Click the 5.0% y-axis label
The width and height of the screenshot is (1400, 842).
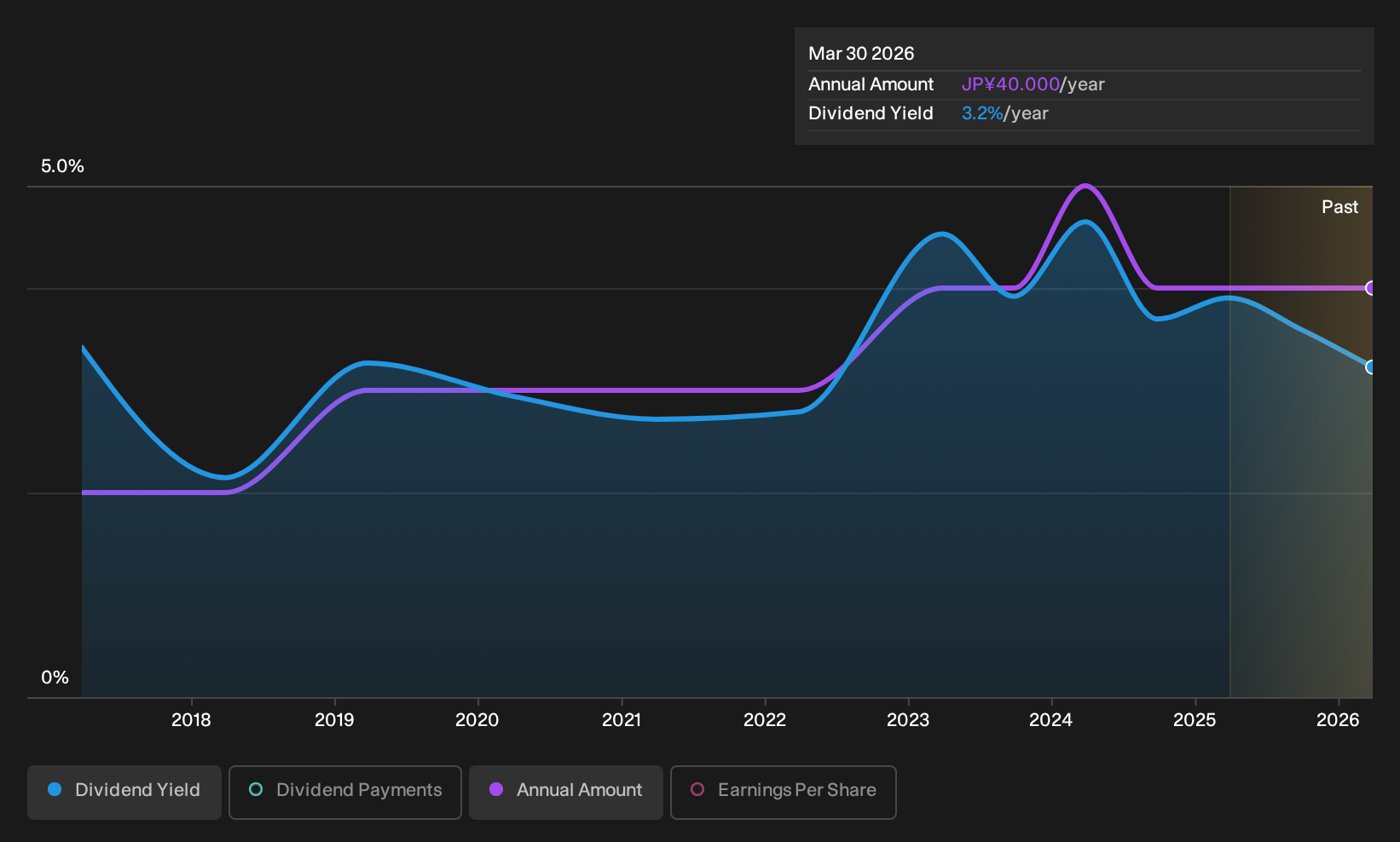coord(62,166)
